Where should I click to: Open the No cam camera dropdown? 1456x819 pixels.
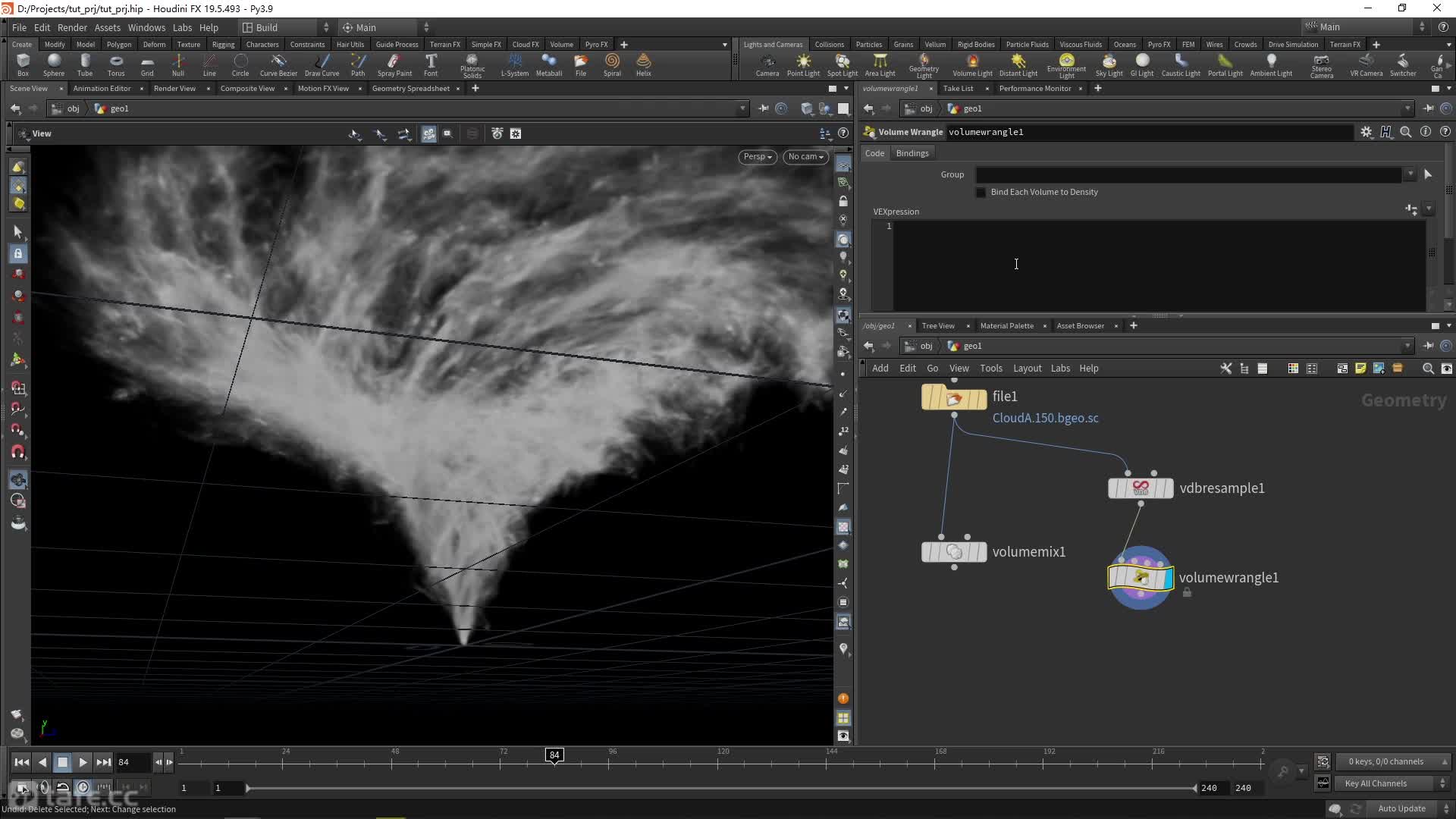805,157
